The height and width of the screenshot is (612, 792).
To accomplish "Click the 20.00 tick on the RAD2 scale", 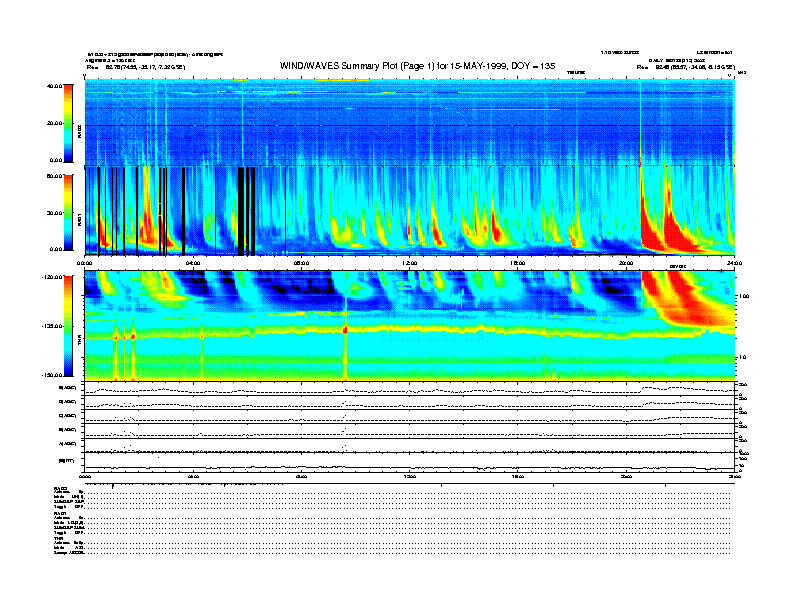I will [54, 123].
